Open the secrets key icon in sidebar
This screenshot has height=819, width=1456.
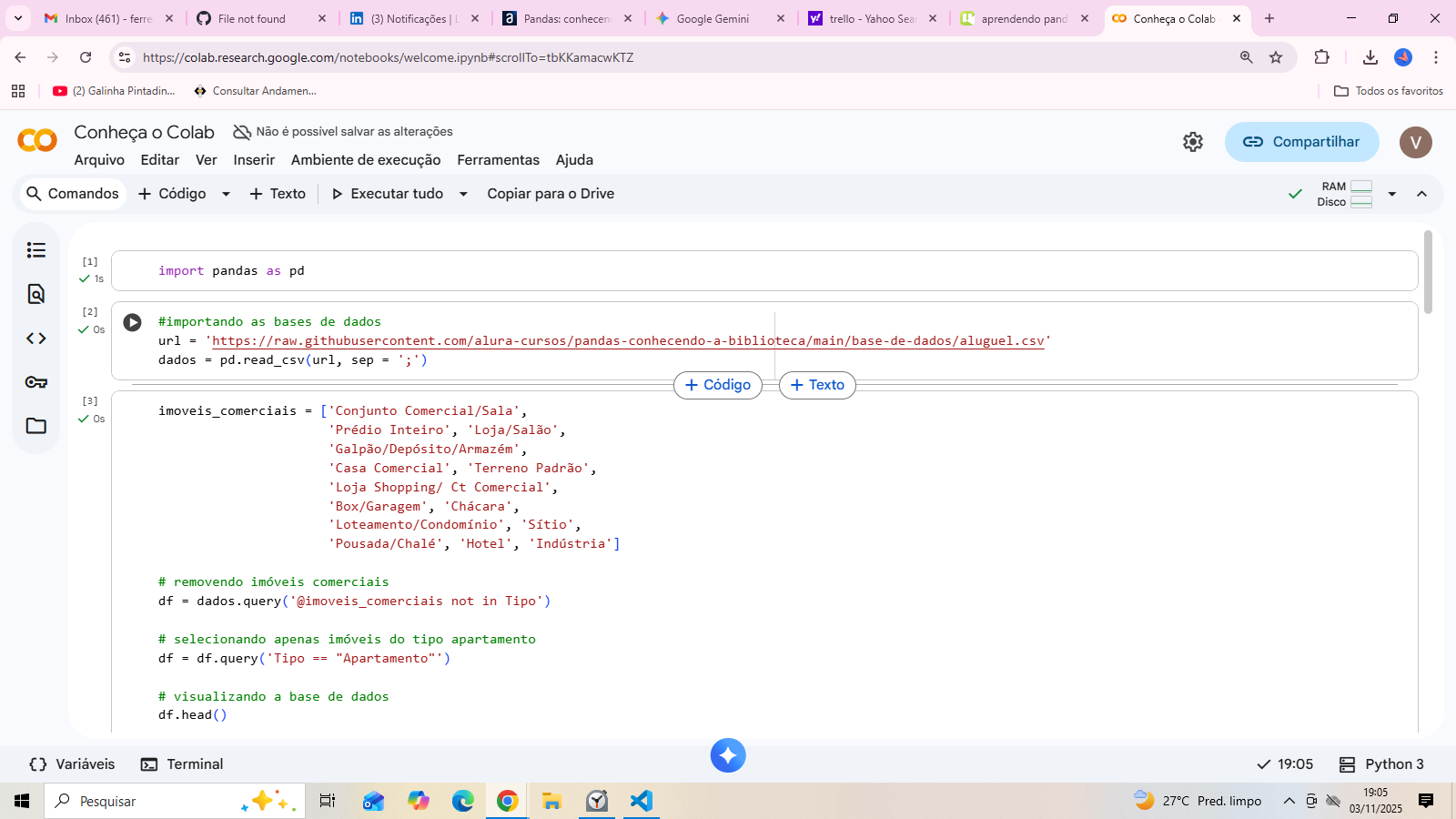[x=36, y=382]
